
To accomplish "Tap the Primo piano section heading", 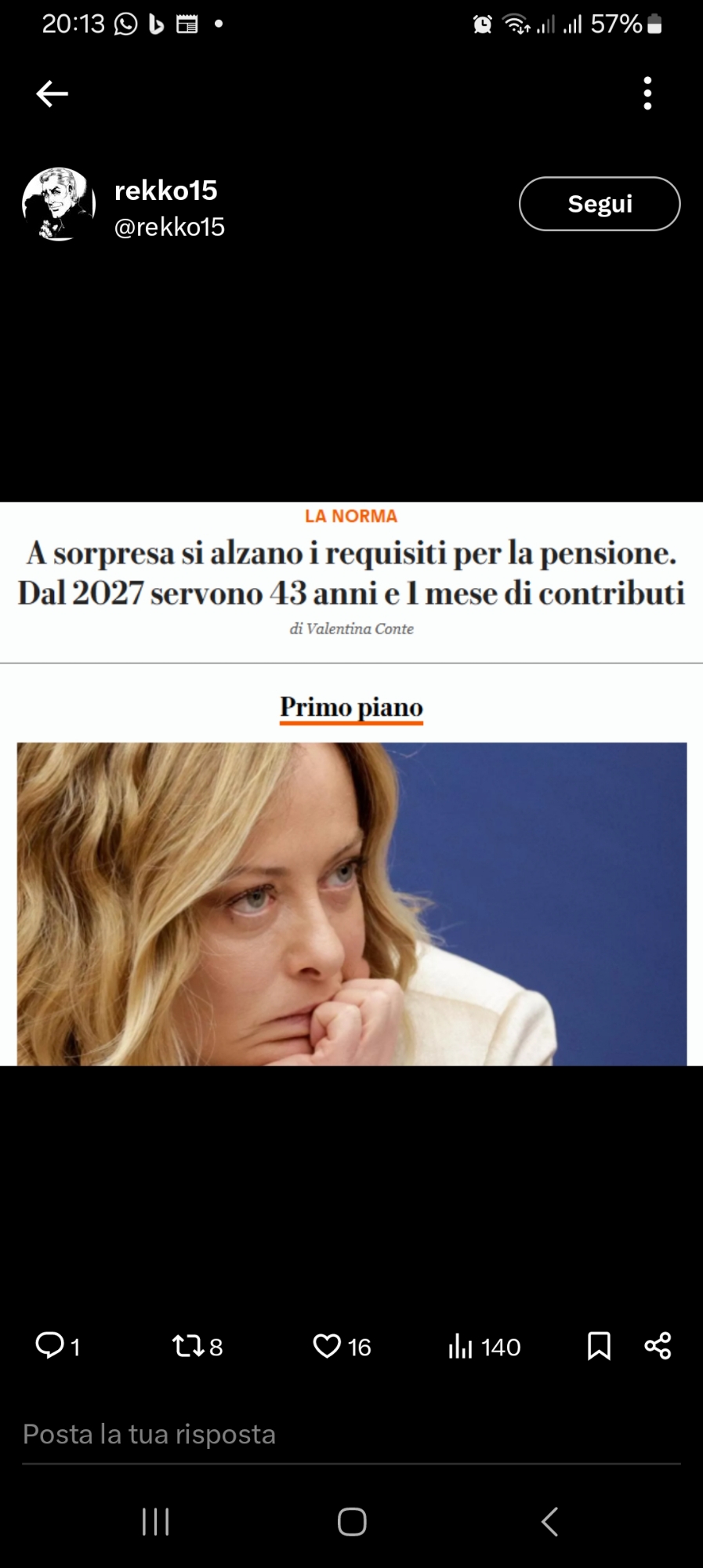I will (x=351, y=707).
